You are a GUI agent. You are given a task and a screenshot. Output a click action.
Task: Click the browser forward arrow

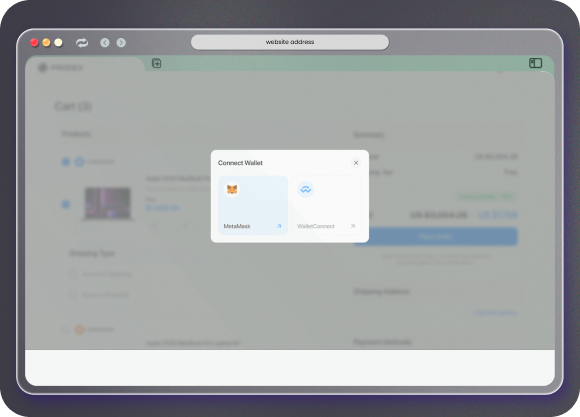[121, 43]
